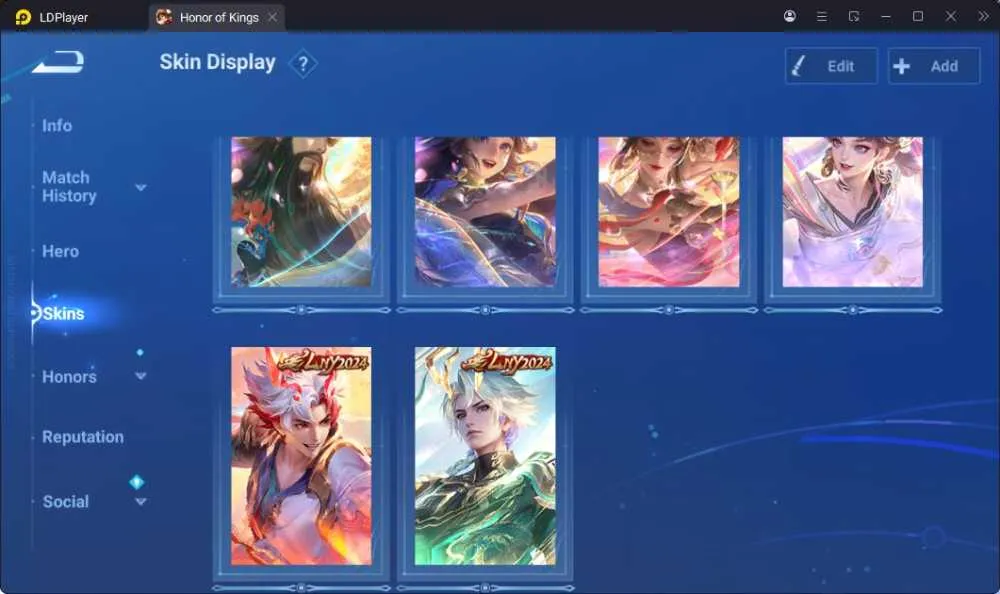
Task: Expand the Honors submenu arrow
Action: (141, 376)
